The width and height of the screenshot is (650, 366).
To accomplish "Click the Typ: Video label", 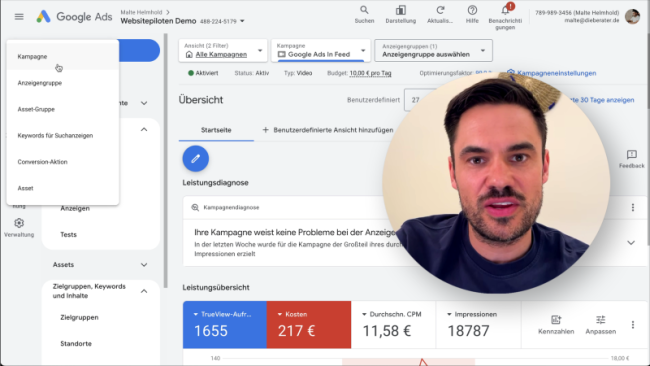I will click(x=298, y=73).
